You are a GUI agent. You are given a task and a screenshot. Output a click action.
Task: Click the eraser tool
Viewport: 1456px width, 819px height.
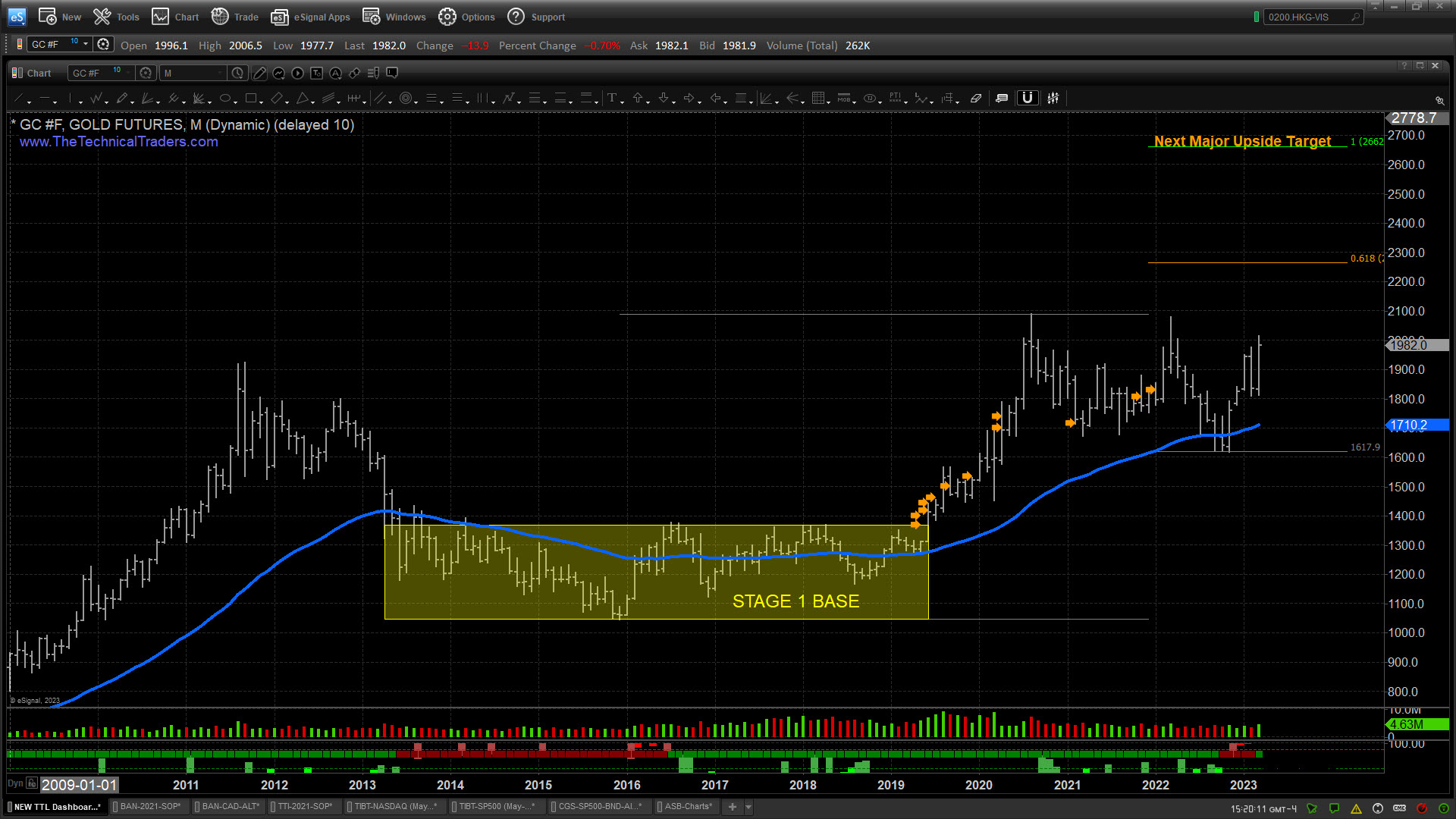click(x=976, y=98)
